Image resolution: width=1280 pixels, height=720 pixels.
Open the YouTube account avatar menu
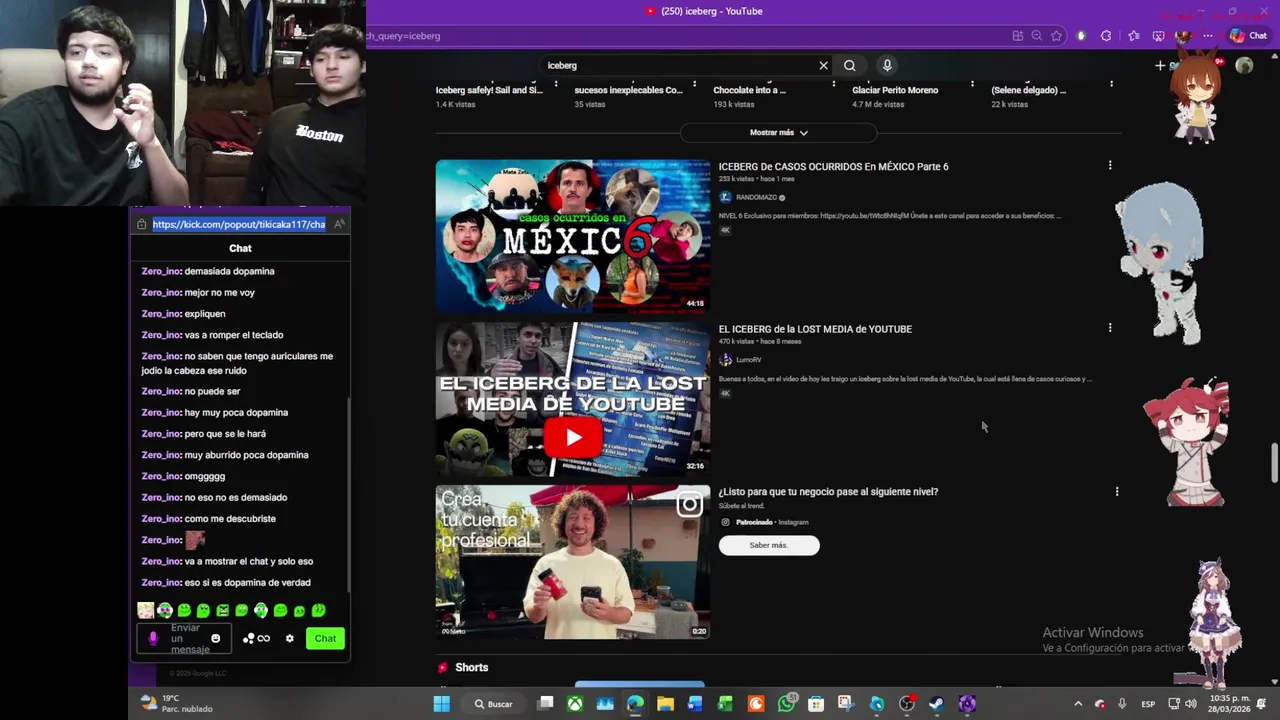(x=1244, y=65)
